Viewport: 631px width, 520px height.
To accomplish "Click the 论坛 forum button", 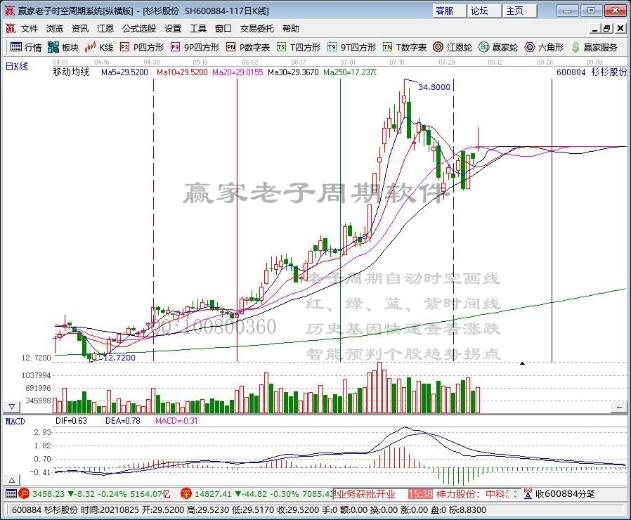I will (x=485, y=10).
